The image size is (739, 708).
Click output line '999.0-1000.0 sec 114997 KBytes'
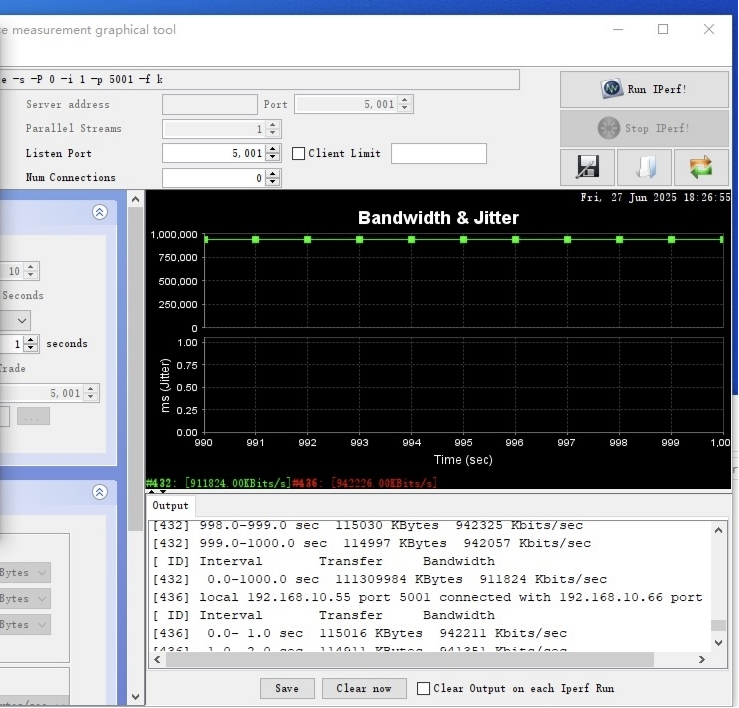(372, 543)
